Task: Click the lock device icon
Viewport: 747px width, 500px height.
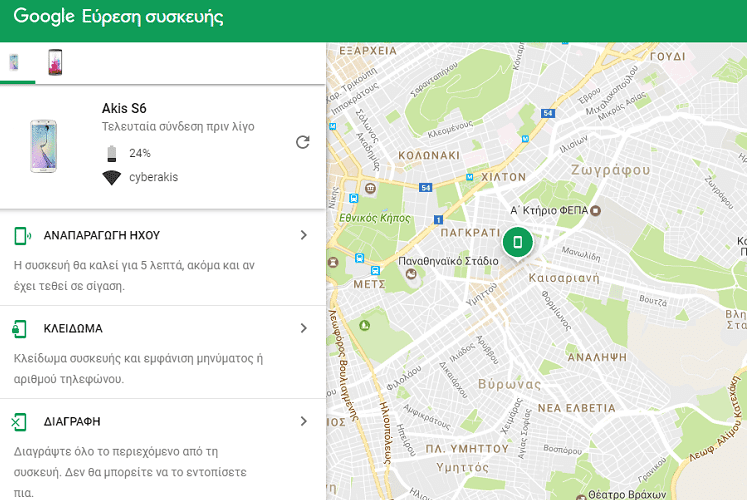Action: (x=19, y=329)
